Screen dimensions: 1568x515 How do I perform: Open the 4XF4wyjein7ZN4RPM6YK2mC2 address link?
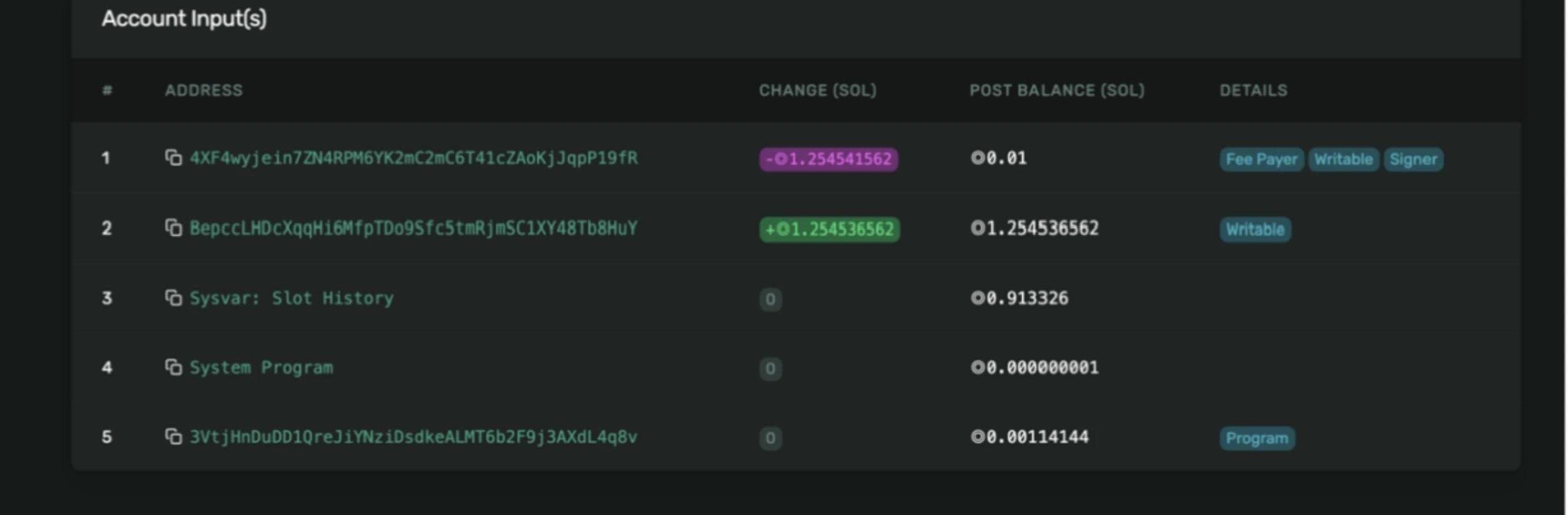pos(413,159)
